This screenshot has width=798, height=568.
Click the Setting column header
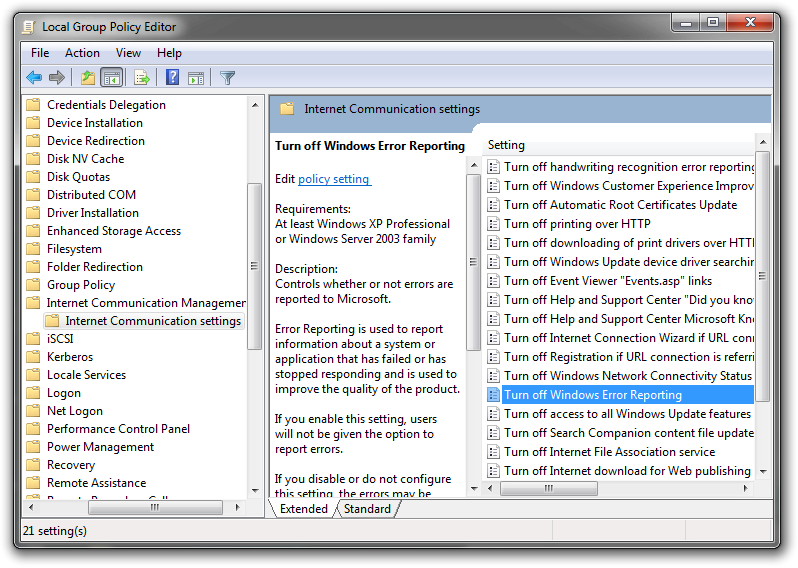pyautogui.click(x=506, y=145)
